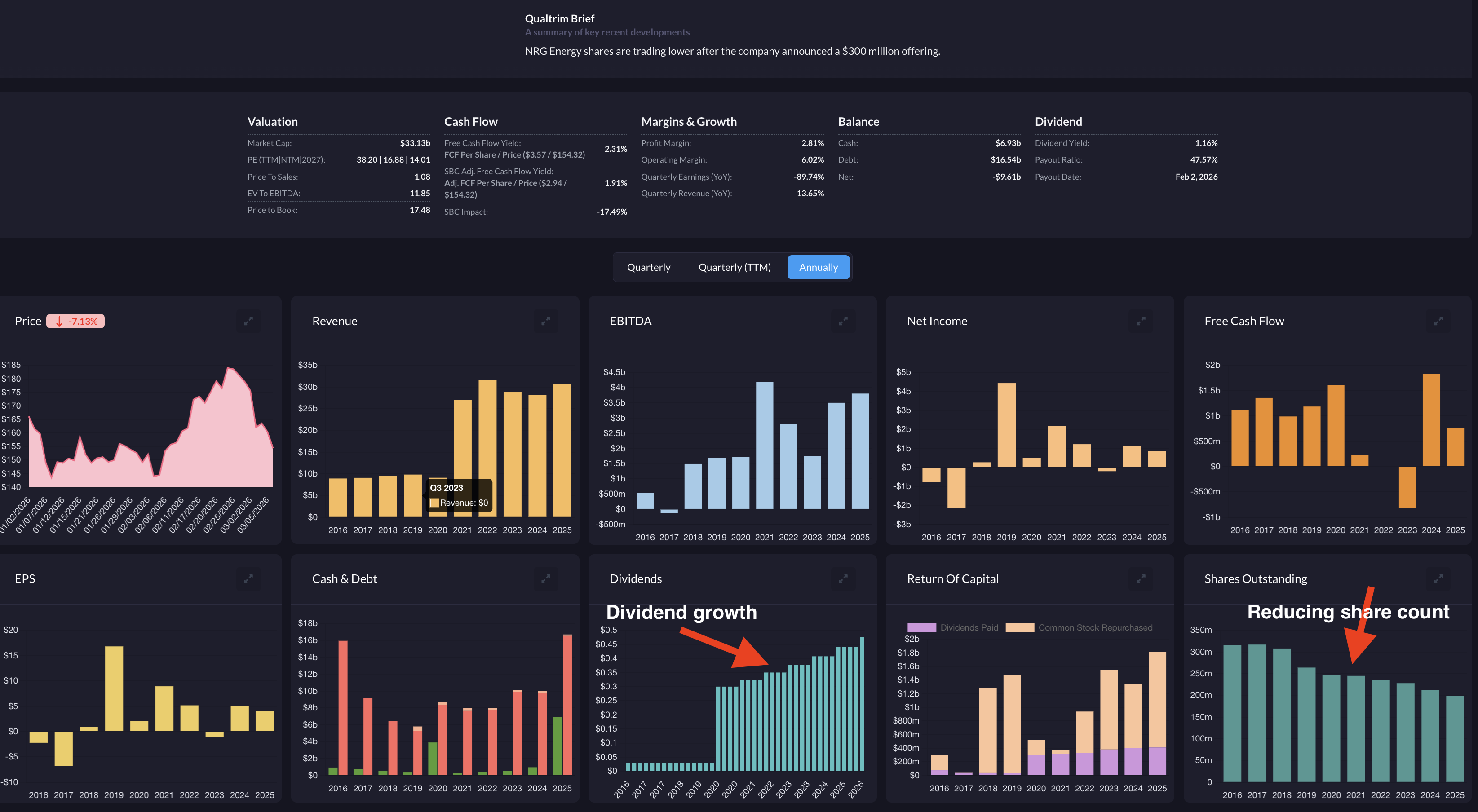Click the Payout Ratio value 47.57%
This screenshot has height=812, width=1478.
point(1204,159)
